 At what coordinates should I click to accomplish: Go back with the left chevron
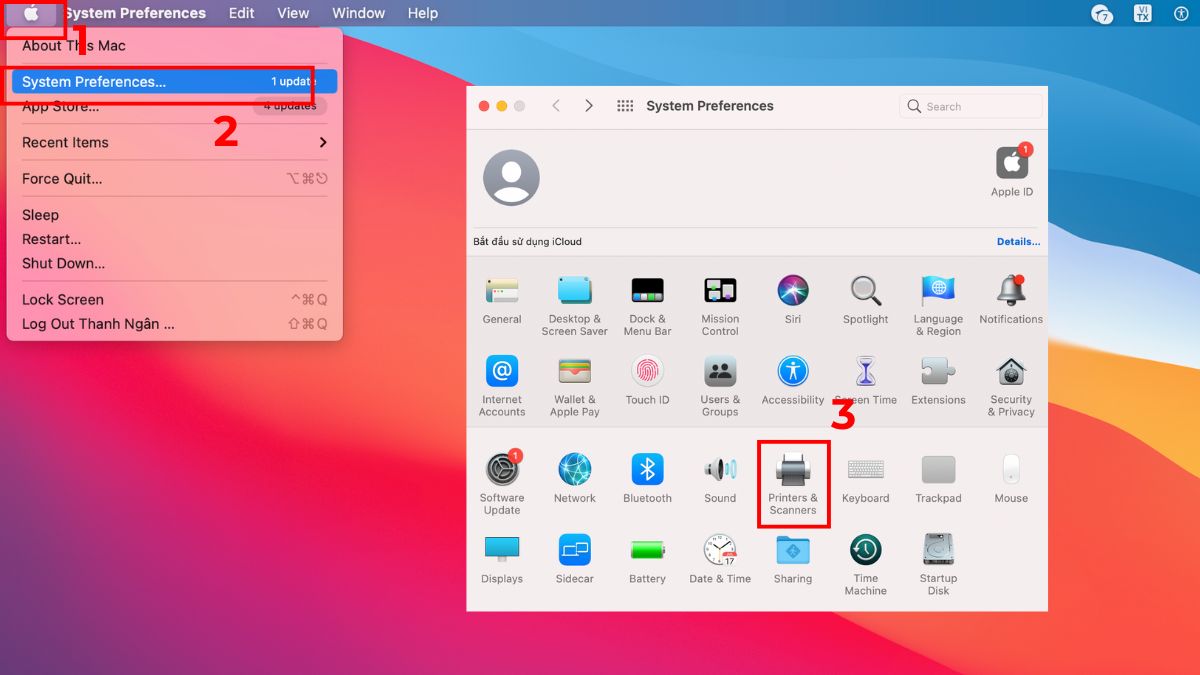point(556,106)
